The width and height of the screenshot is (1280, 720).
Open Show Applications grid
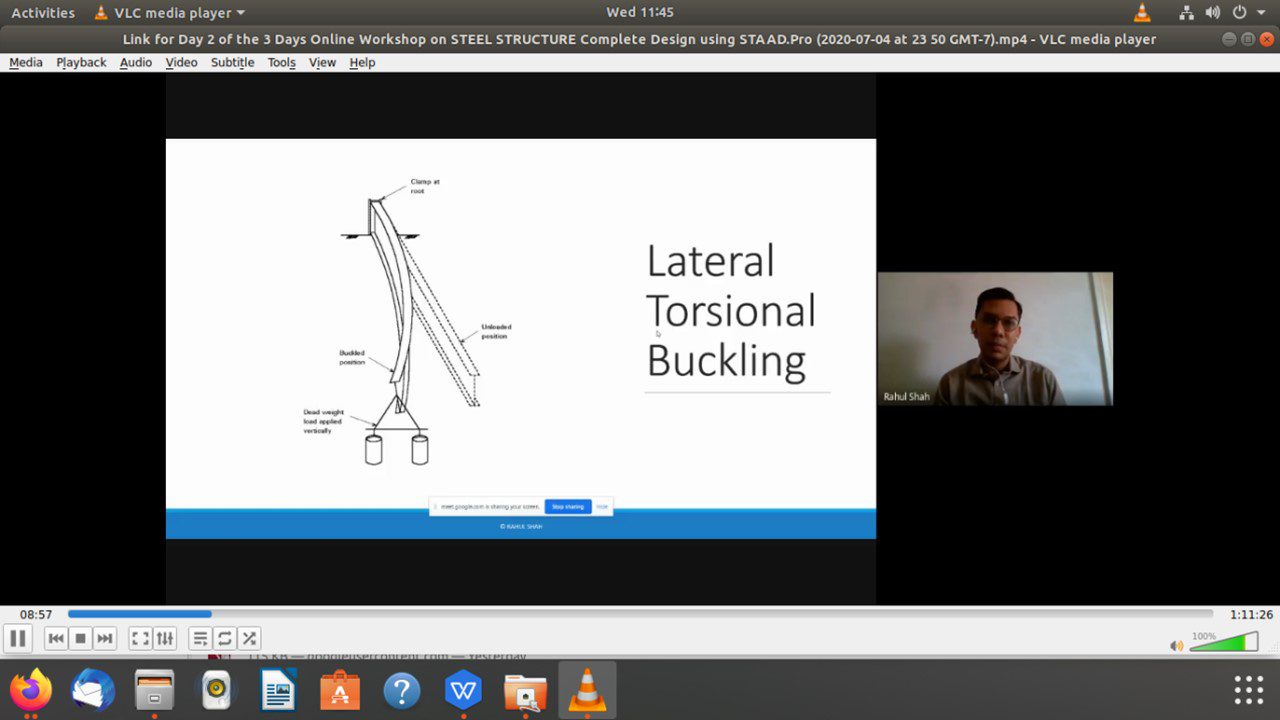click(1248, 691)
